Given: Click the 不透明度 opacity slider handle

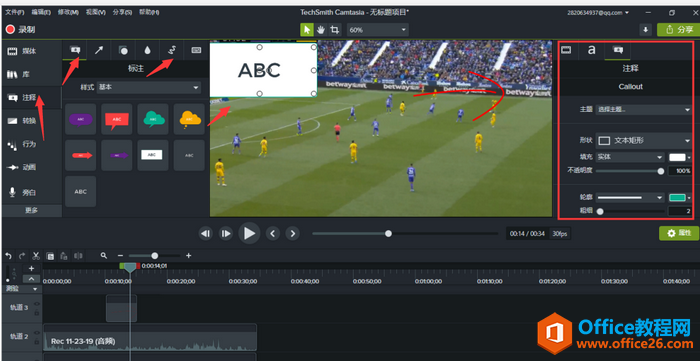Looking at the screenshot, I should pos(661,171).
